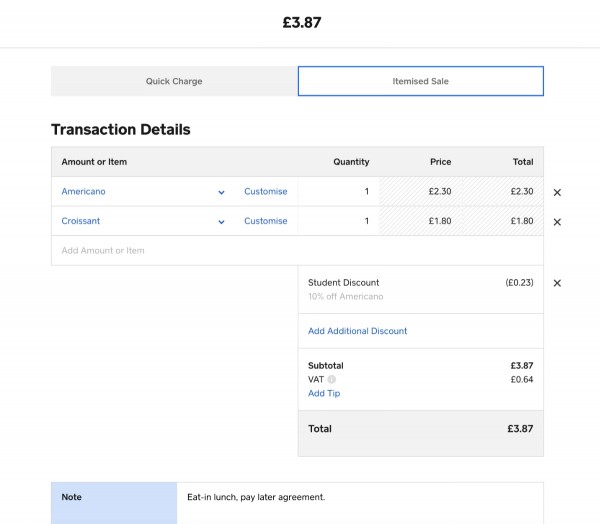
Task: Expand the Croissant item dropdown arrow
Action: [221, 222]
